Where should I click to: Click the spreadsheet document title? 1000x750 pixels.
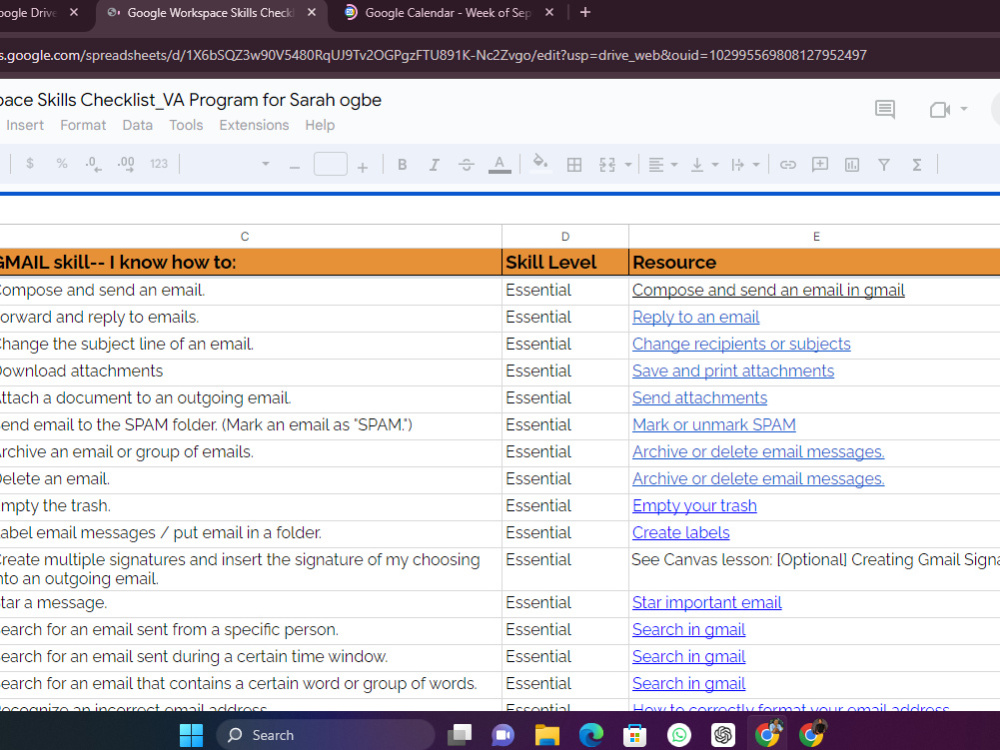(190, 100)
